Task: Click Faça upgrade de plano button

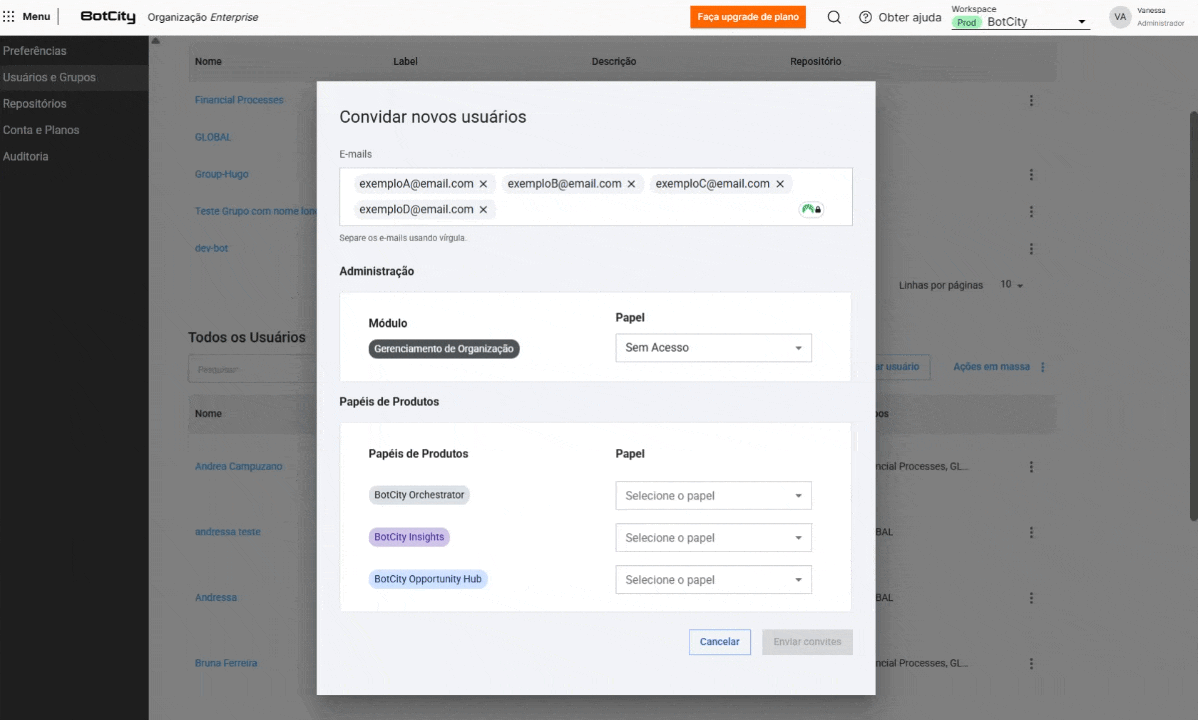Action: click(747, 17)
